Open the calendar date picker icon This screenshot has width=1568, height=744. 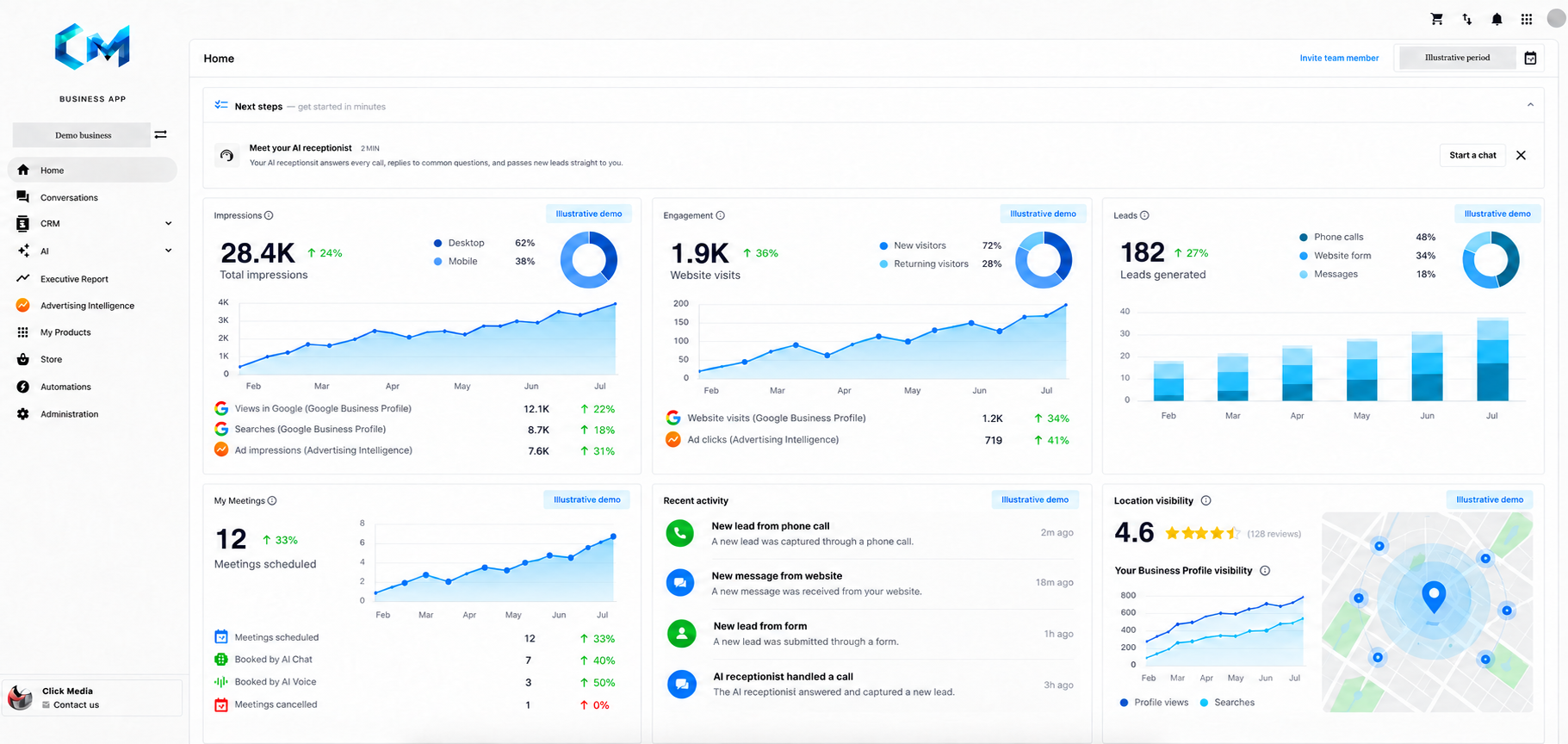pyautogui.click(x=1530, y=59)
